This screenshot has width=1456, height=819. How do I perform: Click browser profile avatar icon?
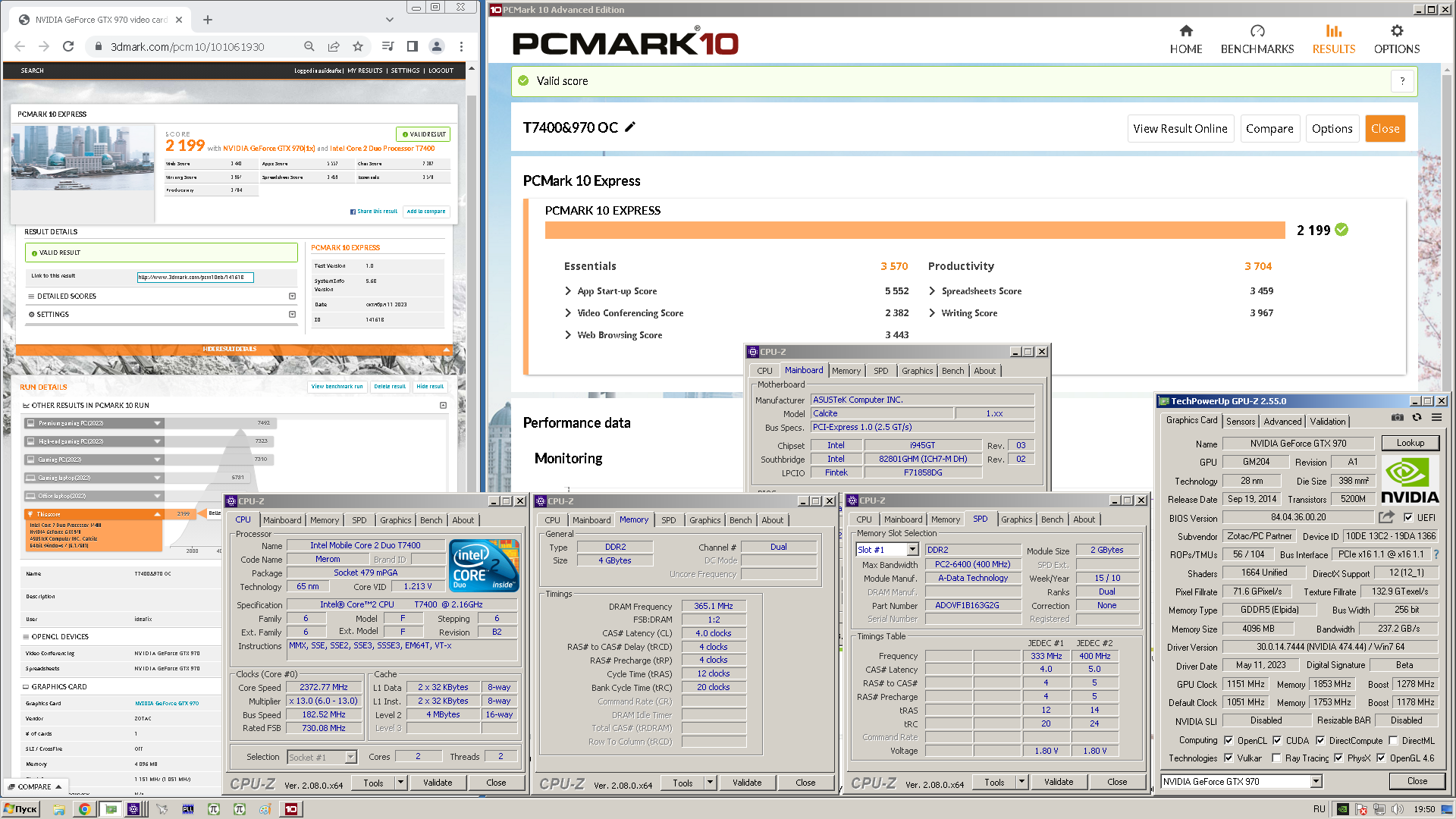click(437, 46)
